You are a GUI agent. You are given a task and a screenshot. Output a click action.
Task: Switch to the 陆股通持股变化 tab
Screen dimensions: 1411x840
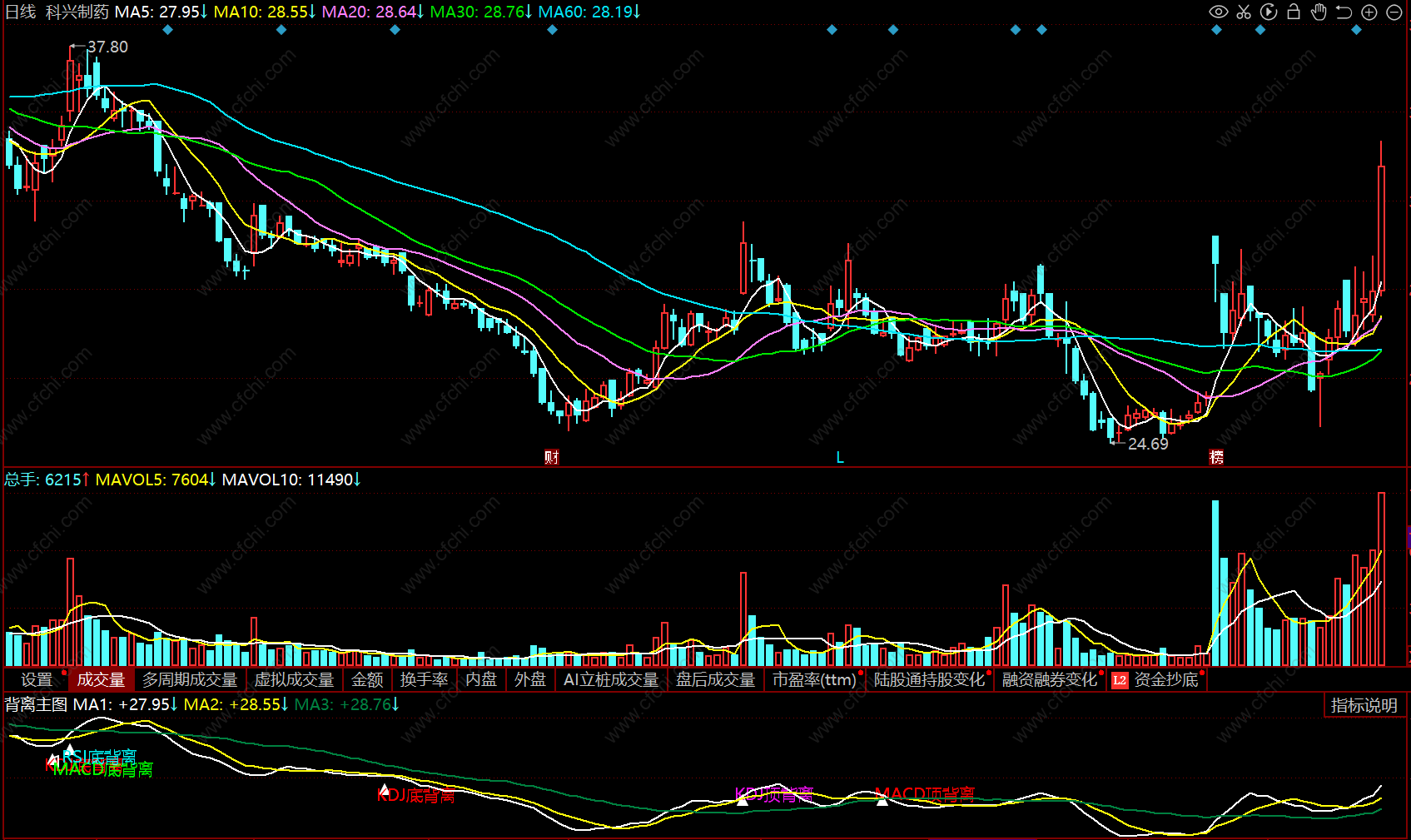point(930,680)
